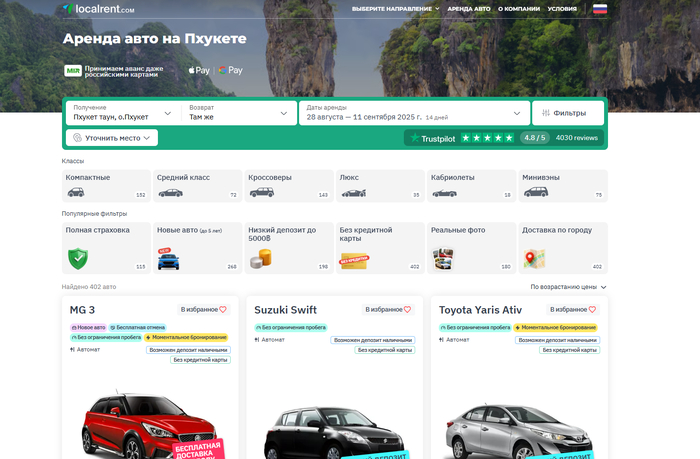This screenshot has width=700, height=459.
Task: Open MG 3 car title link
Action: (x=82, y=310)
